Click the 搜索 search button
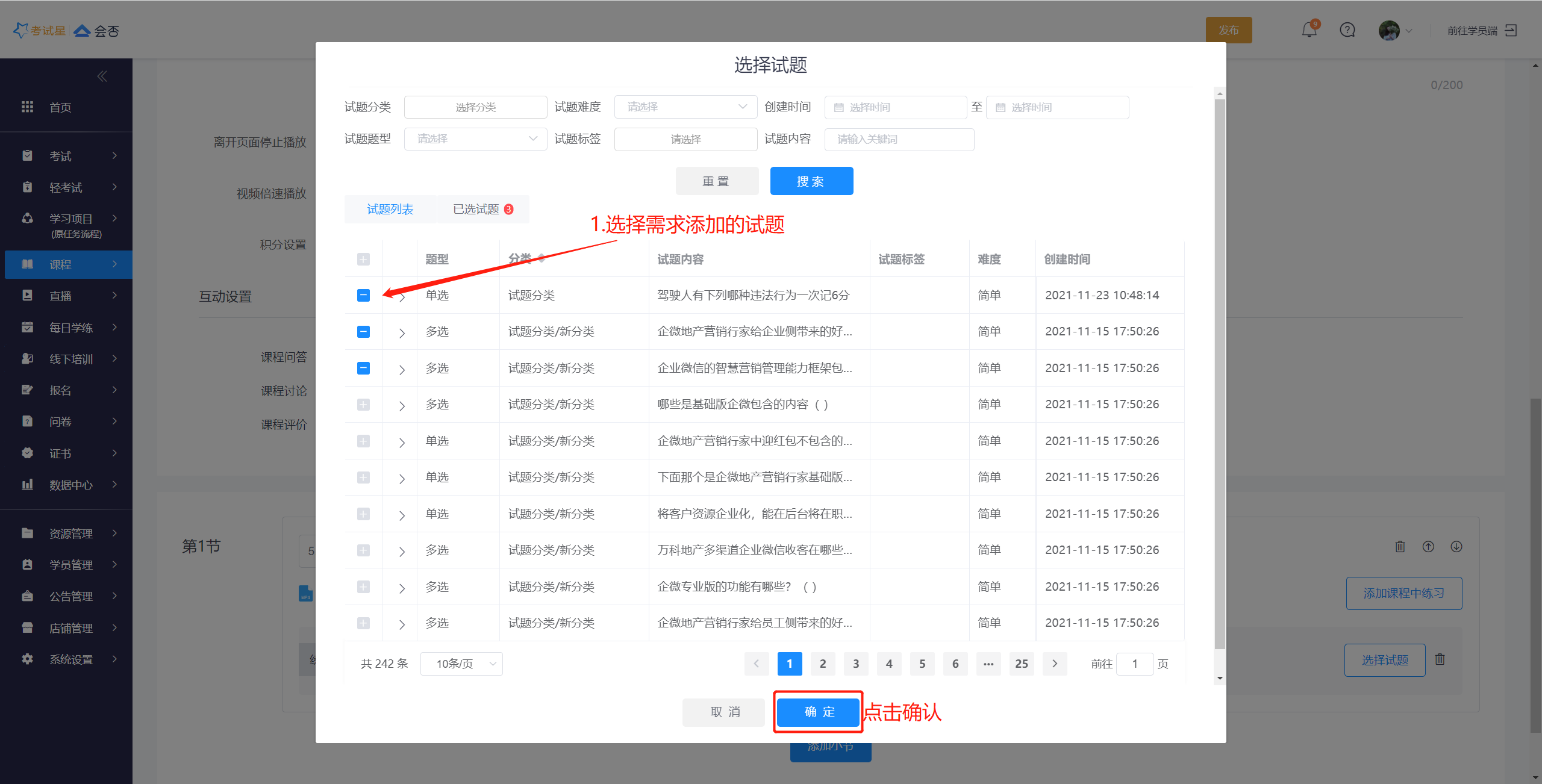Screen dimensions: 1542x784 coord(811,181)
